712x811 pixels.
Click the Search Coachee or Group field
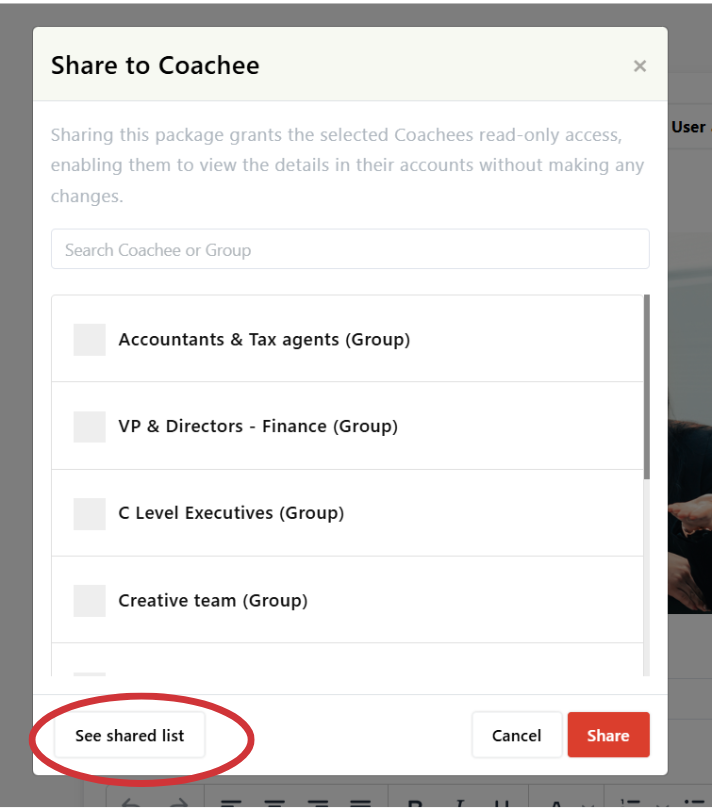350,250
